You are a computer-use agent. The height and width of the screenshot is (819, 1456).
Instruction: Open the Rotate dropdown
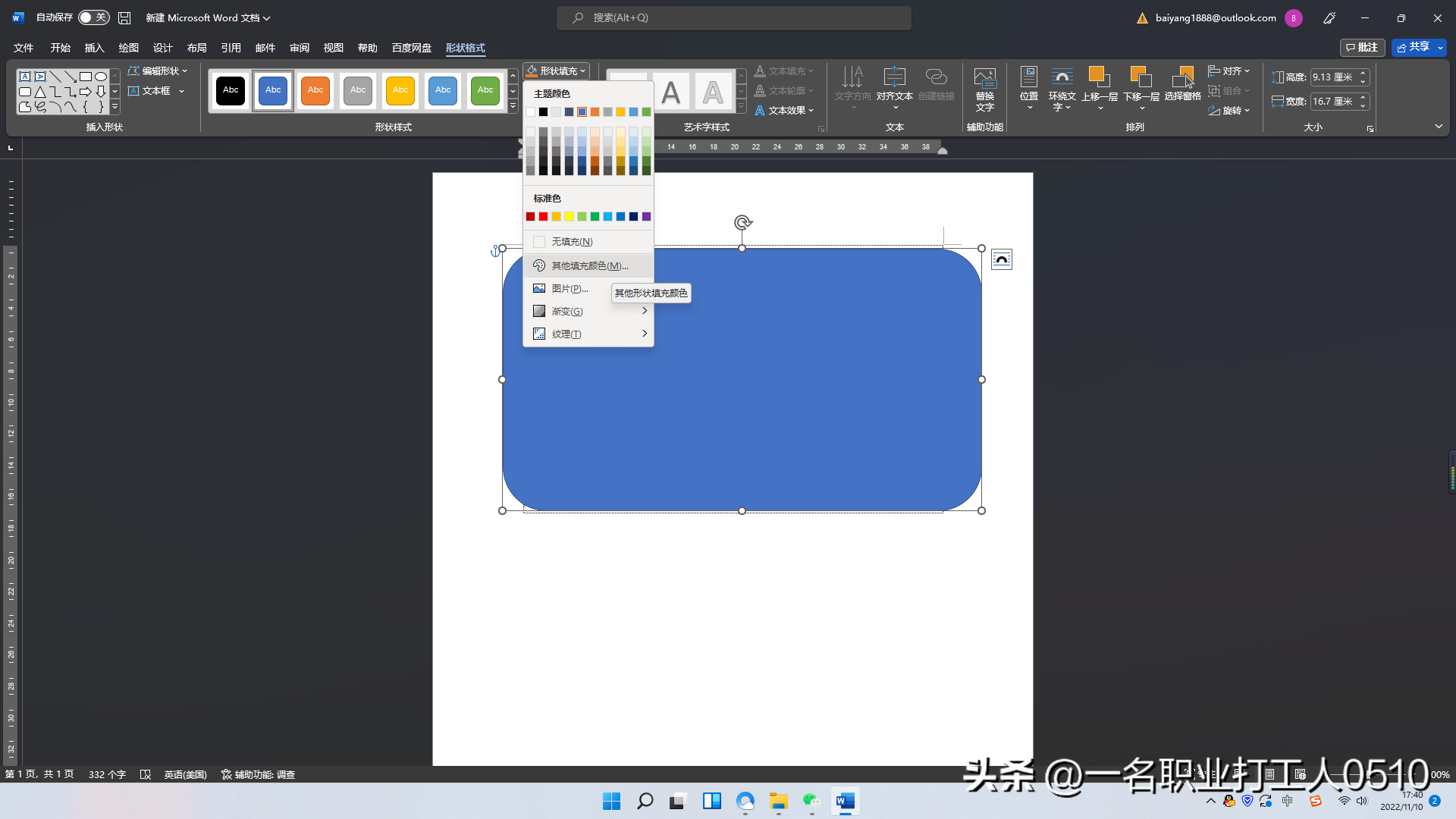click(x=1229, y=111)
